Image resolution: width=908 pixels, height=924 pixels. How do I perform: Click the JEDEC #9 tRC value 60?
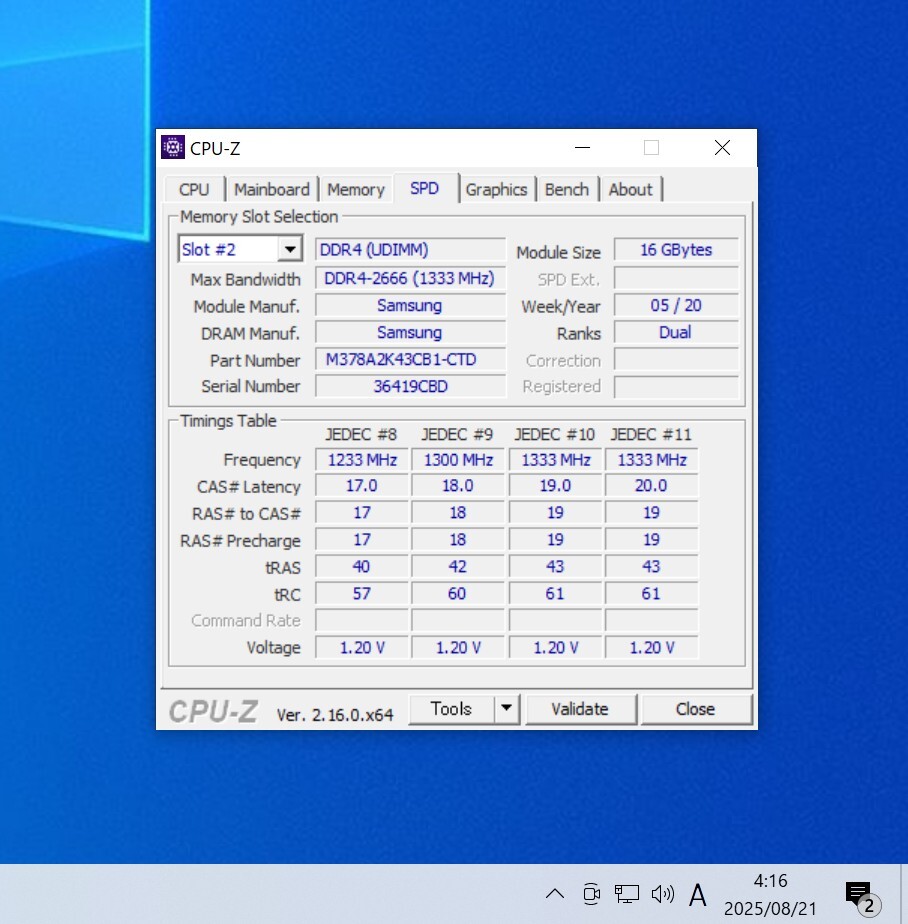click(458, 594)
